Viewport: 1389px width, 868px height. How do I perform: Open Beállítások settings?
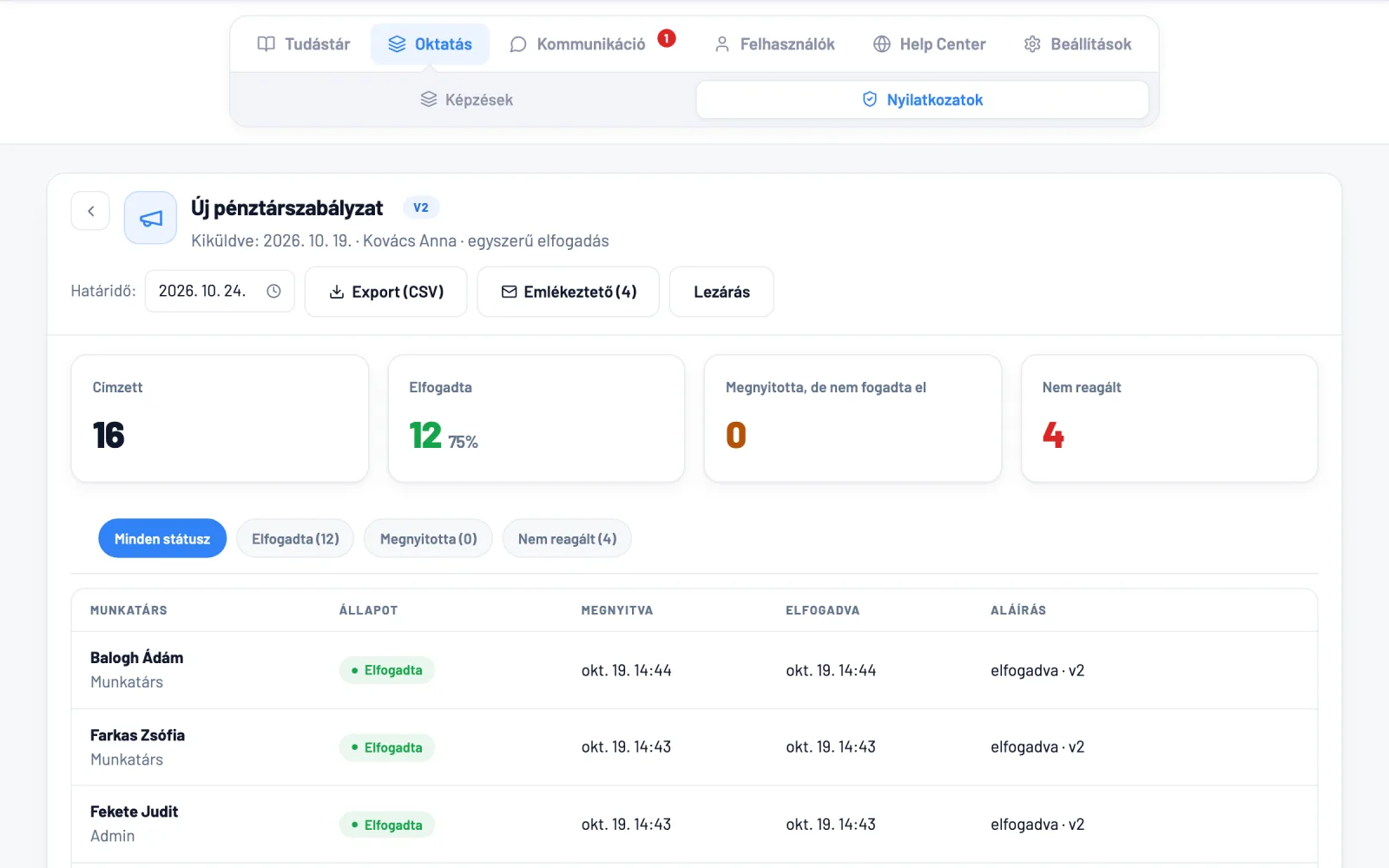pos(1077,44)
